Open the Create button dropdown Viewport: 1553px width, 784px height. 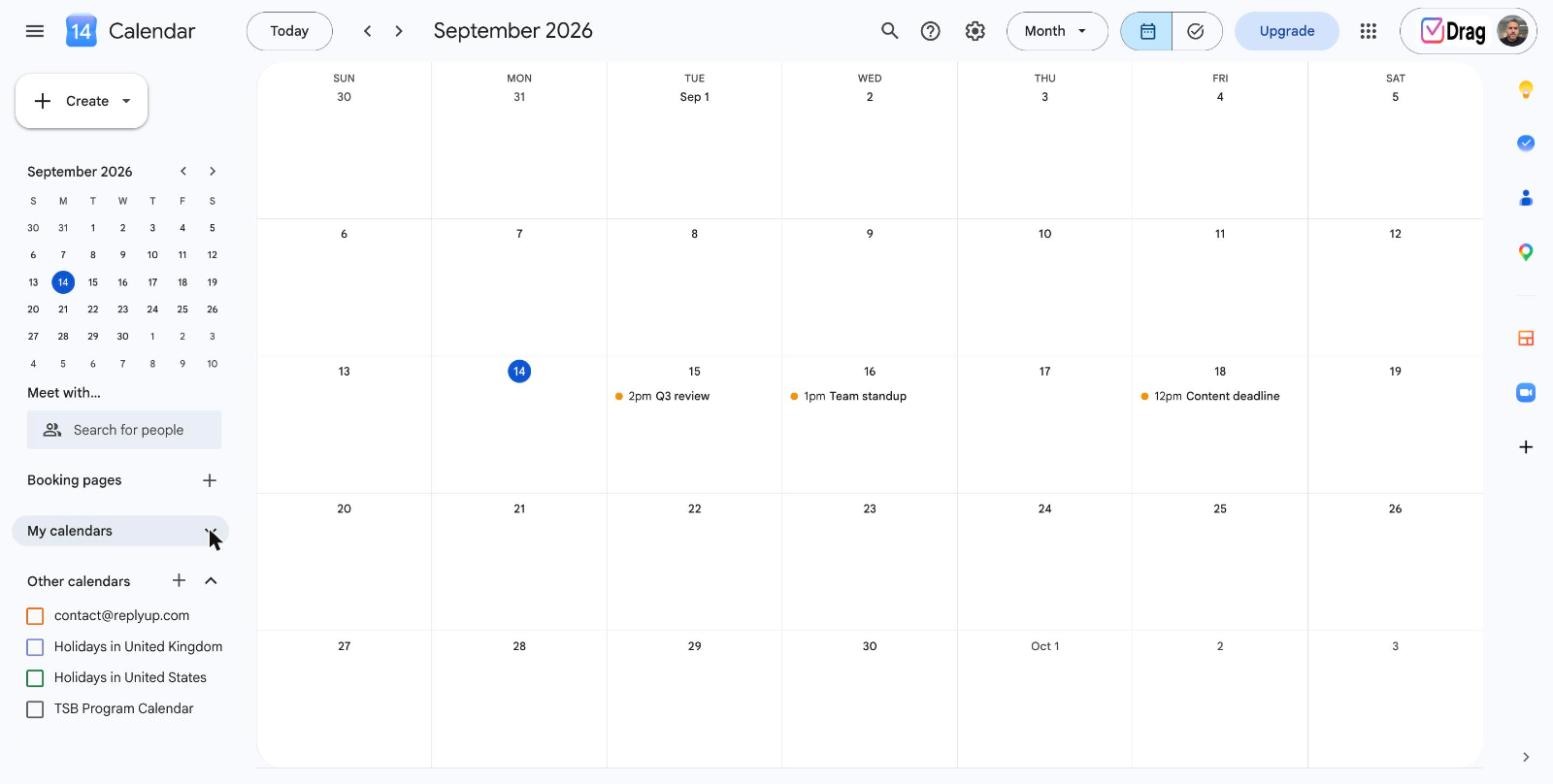click(126, 101)
